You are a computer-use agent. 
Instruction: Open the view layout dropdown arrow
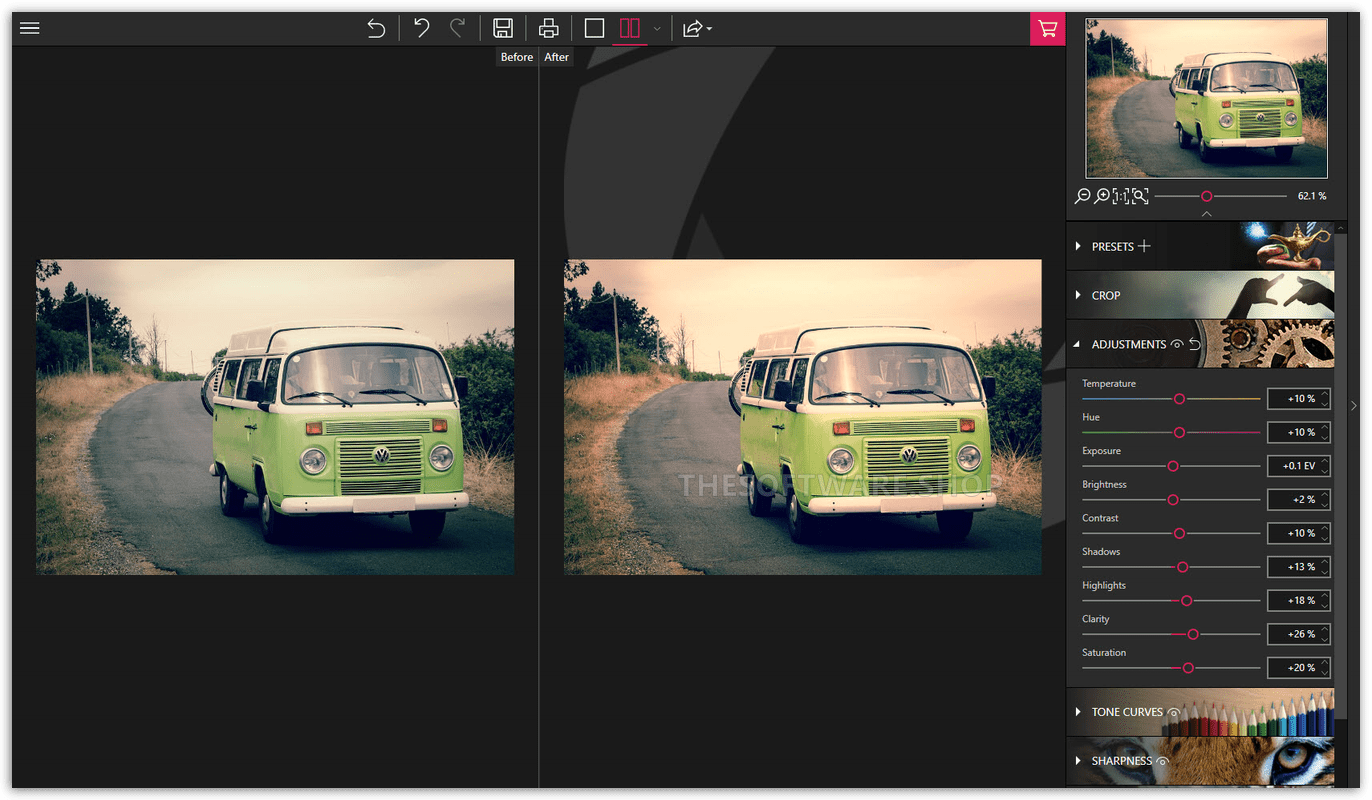[657, 29]
